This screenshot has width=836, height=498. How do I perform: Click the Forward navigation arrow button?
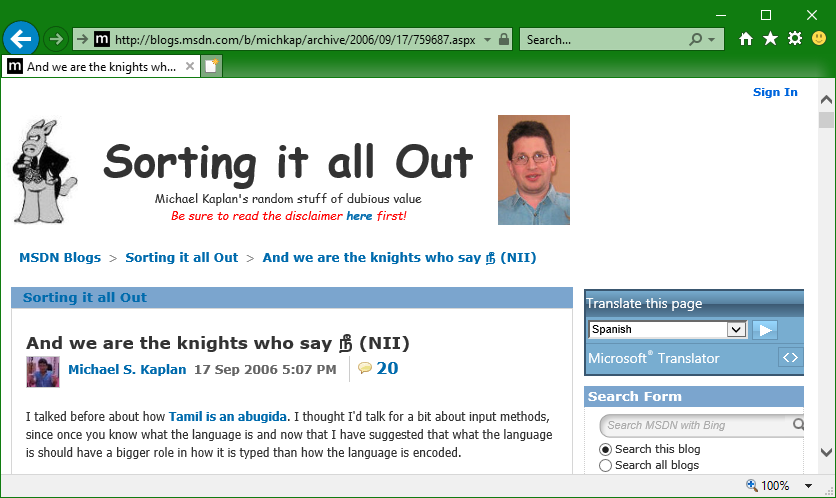point(55,39)
